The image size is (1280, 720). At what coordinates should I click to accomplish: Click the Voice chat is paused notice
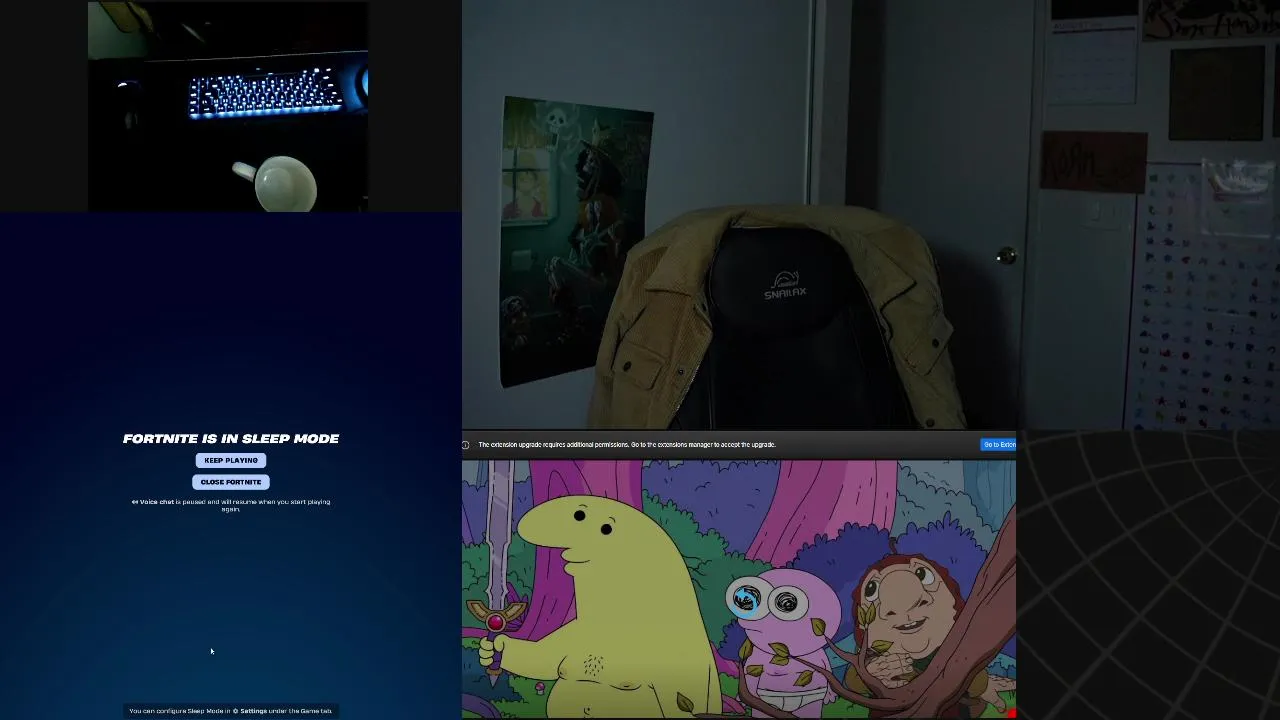point(231,505)
